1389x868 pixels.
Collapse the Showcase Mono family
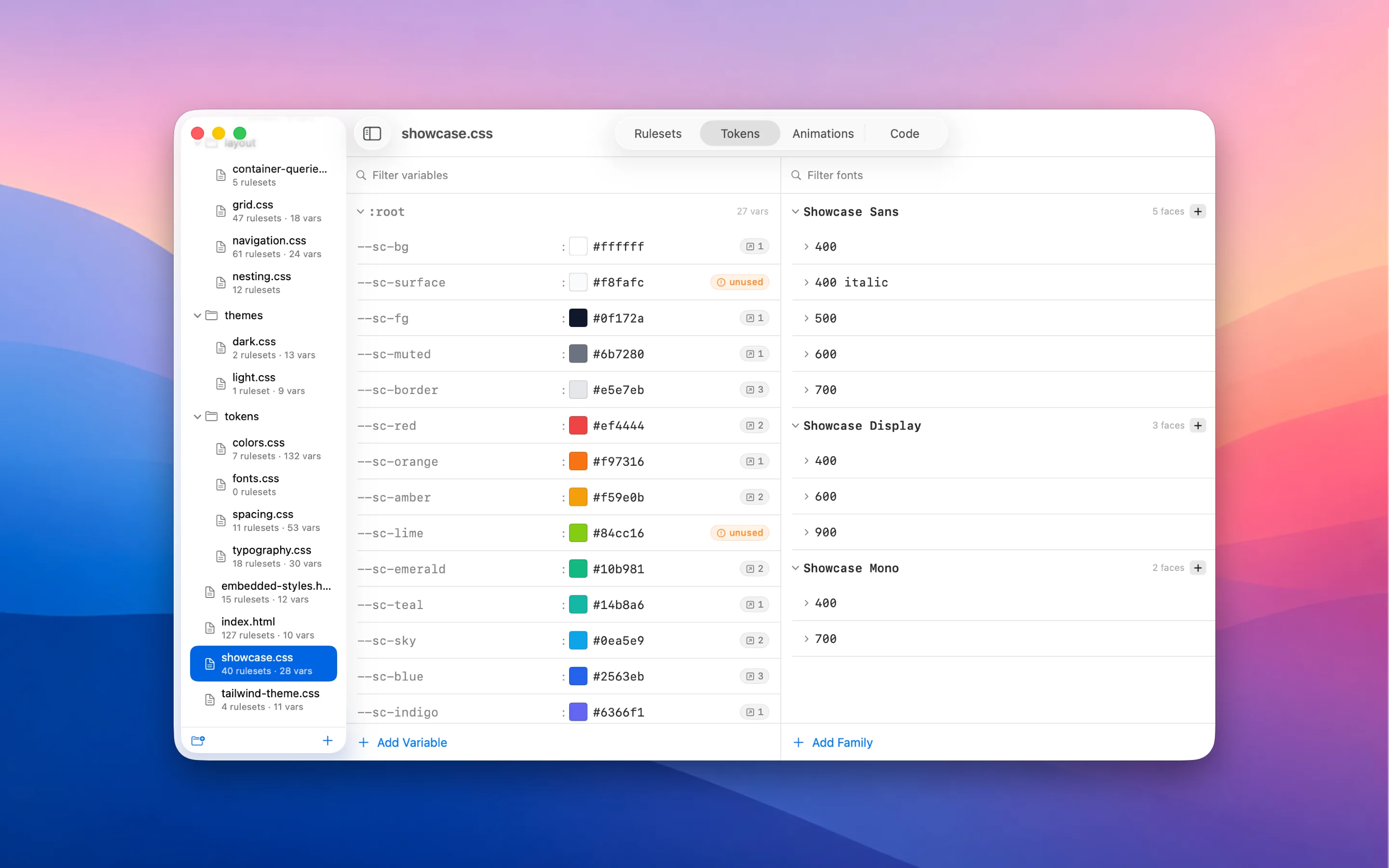pyautogui.click(x=795, y=569)
